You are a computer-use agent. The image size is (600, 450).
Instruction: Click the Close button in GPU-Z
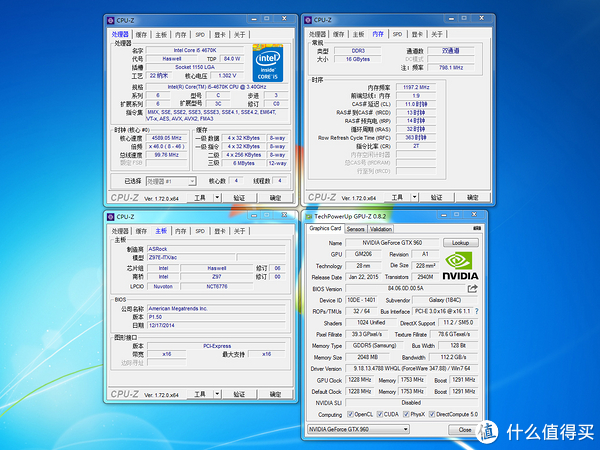coord(465,430)
